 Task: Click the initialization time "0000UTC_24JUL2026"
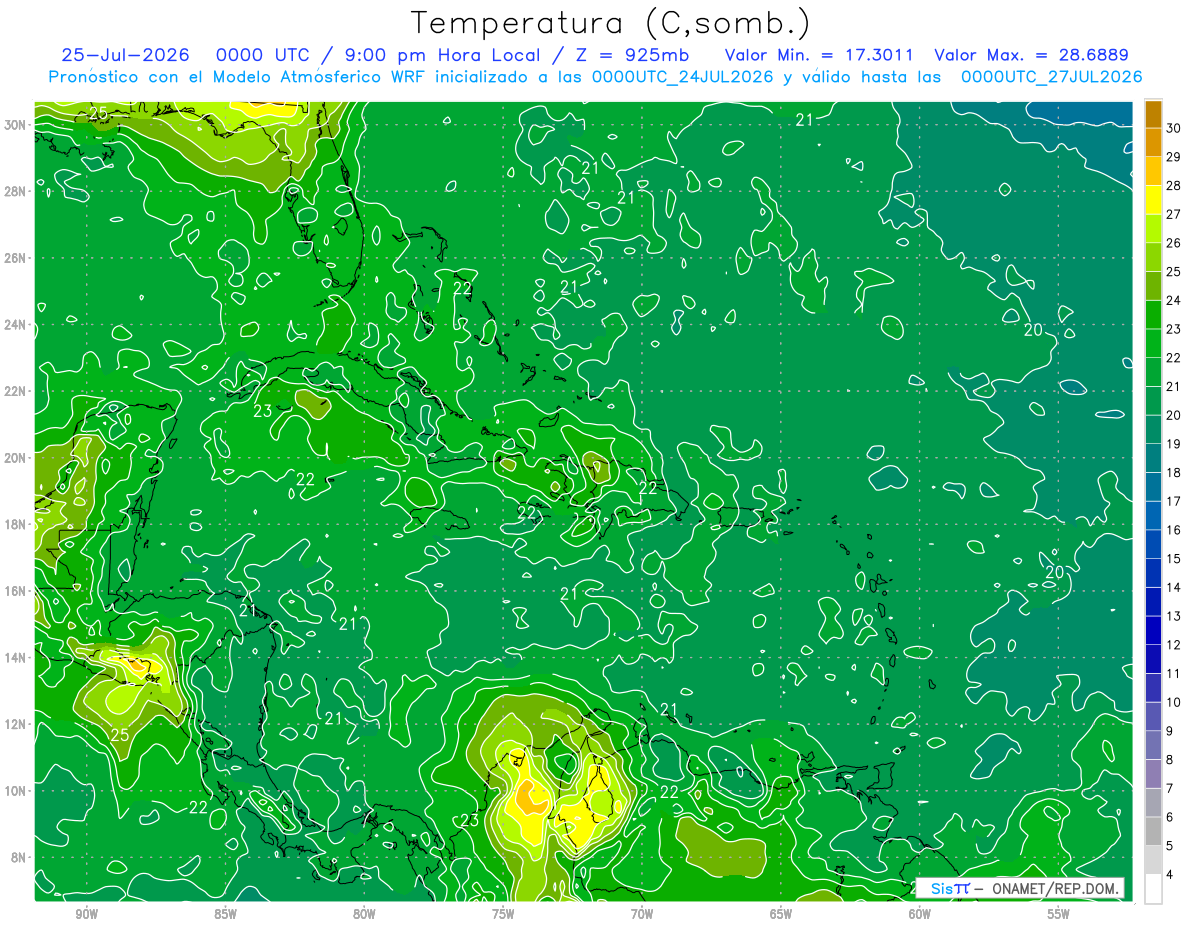pyautogui.click(x=683, y=77)
